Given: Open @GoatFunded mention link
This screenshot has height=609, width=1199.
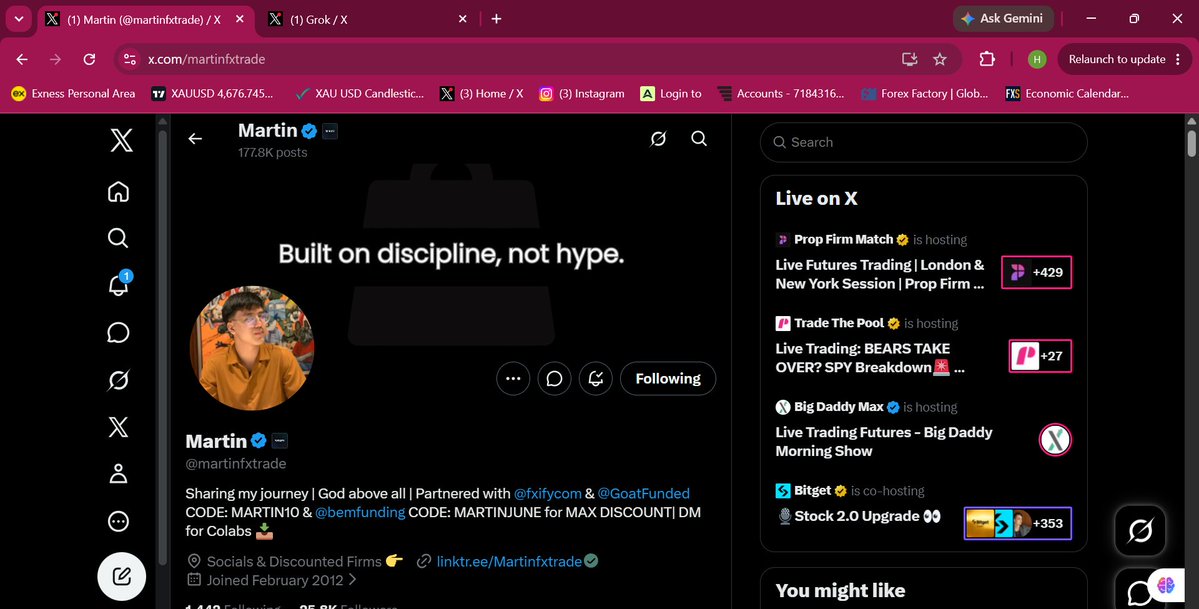Looking at the screenshot, I should click(x=643, y=493).
